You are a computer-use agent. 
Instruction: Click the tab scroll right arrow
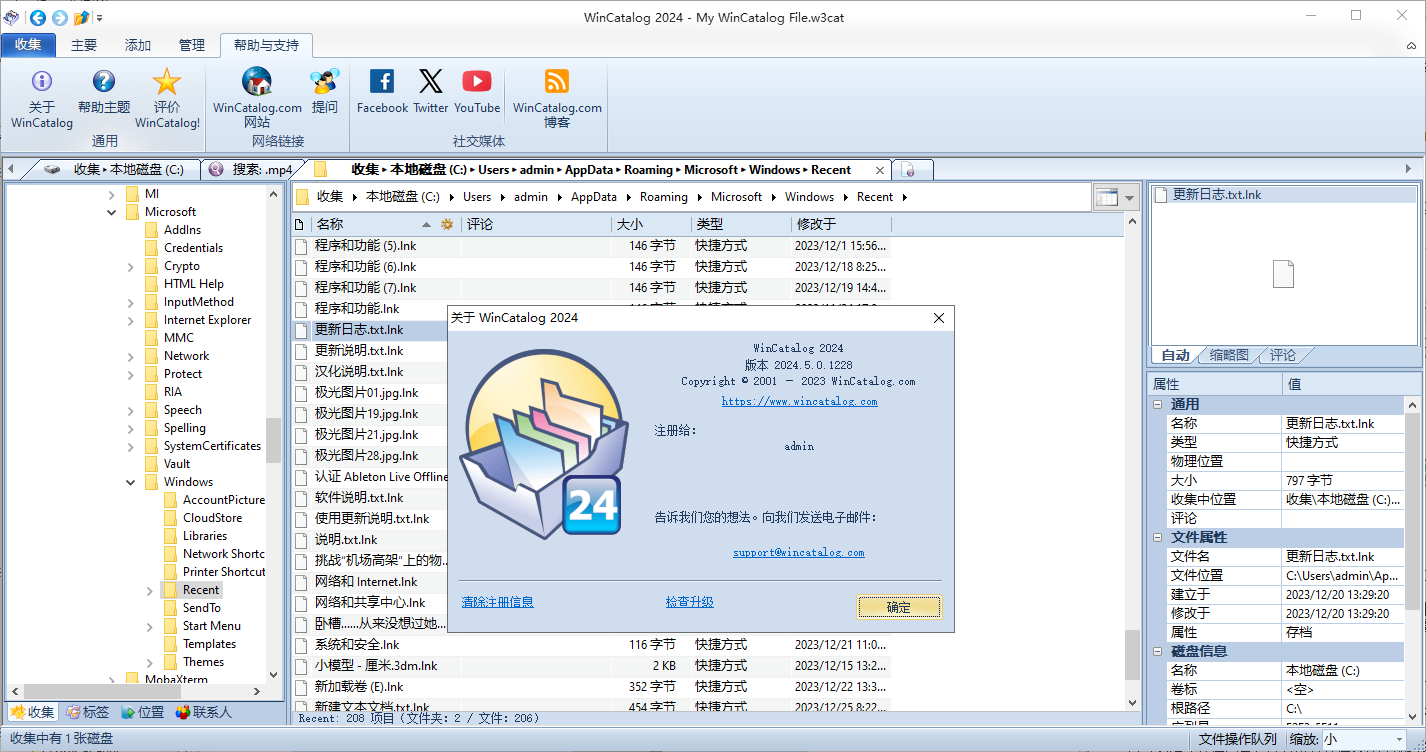tap(1409, 169)
